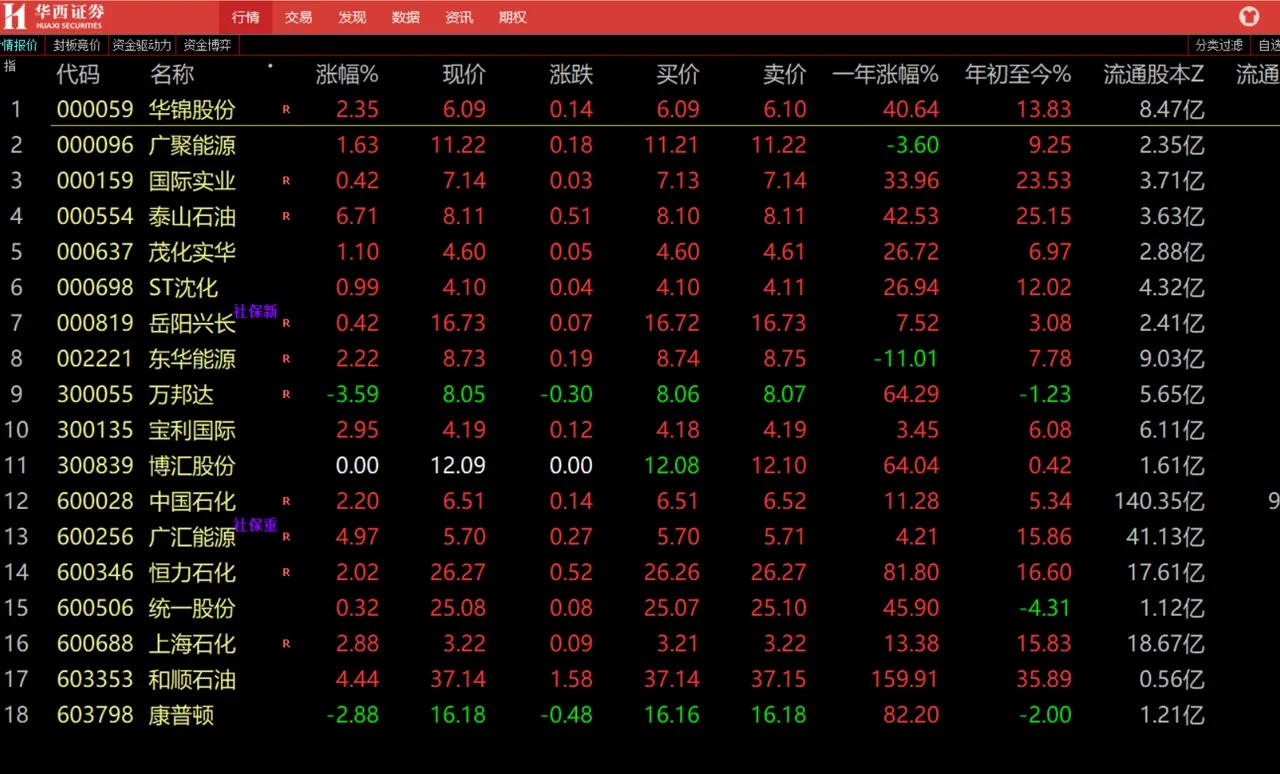Sort by 流通股本Z column header

[1154, 74]
